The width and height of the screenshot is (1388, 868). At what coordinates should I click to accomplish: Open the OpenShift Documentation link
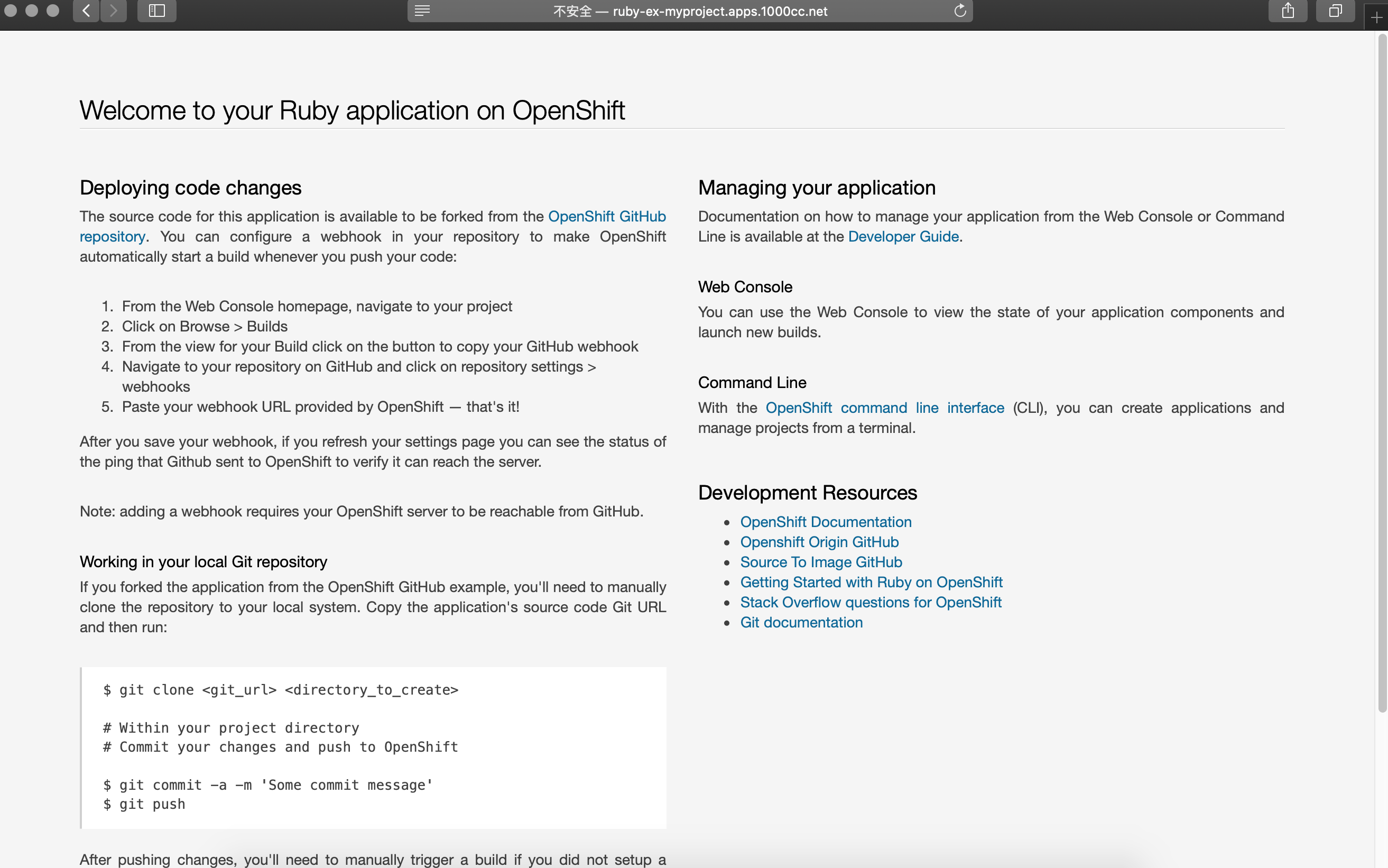click(826, 522)
